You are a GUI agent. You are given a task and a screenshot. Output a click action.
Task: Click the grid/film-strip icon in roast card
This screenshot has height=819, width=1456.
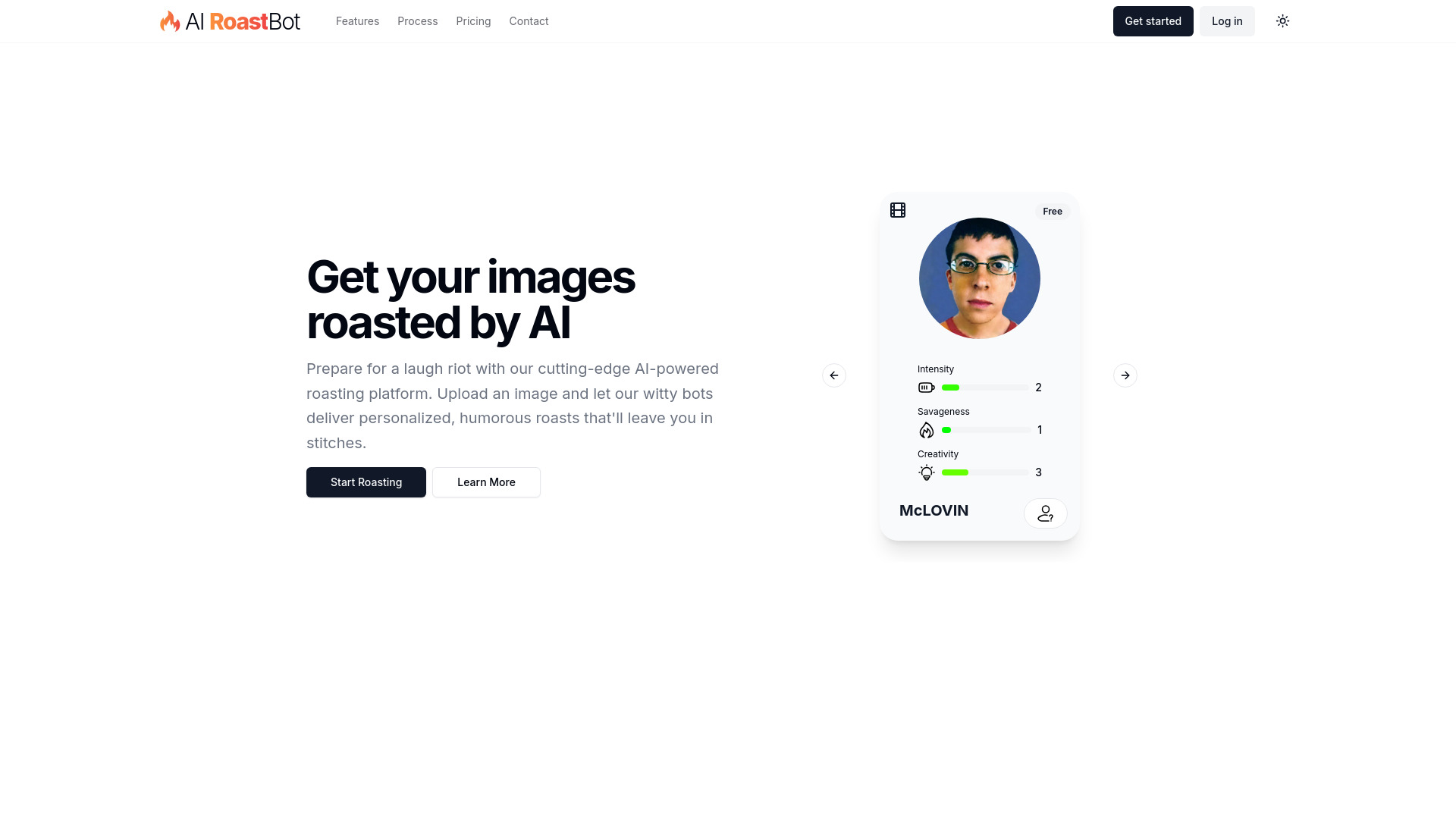(x=898, y=209)
